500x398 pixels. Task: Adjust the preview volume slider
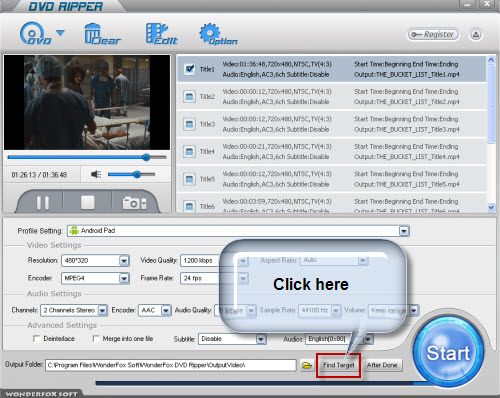(132, 174)
